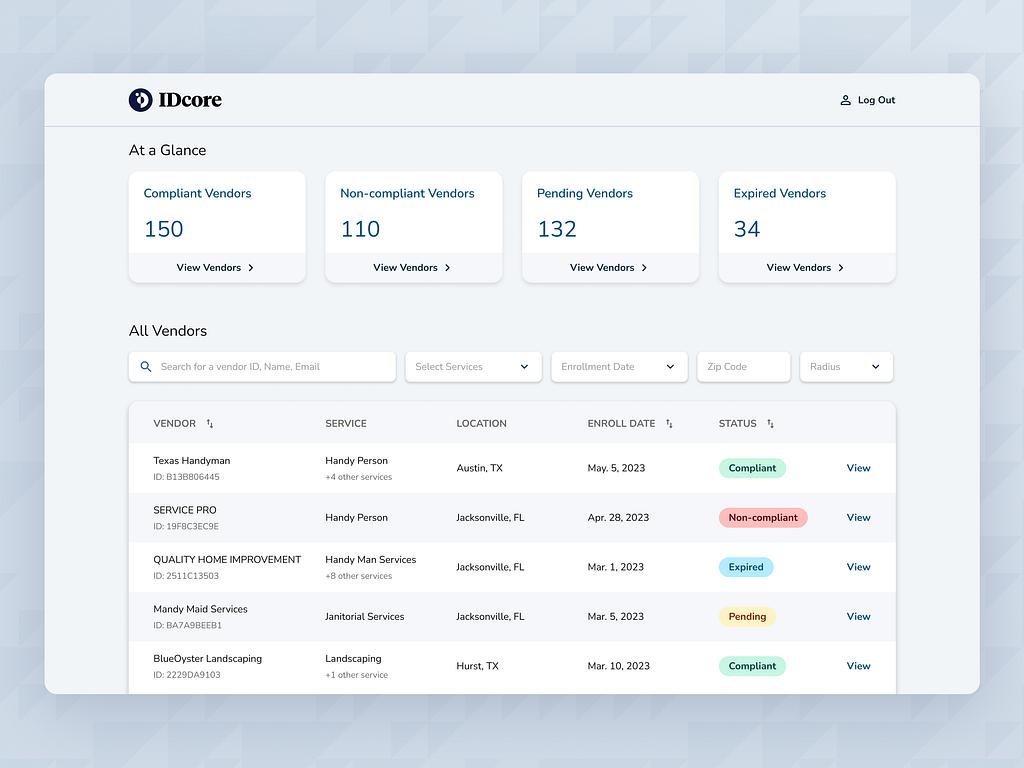Click the IDcore logo icon

(x=140, y=100)
